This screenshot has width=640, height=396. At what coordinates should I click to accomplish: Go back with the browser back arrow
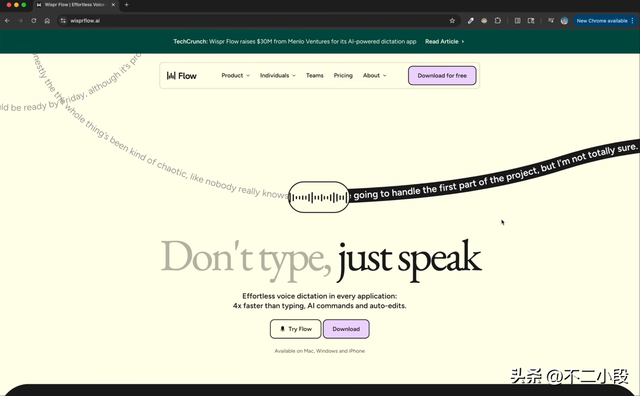pos(7,20)
